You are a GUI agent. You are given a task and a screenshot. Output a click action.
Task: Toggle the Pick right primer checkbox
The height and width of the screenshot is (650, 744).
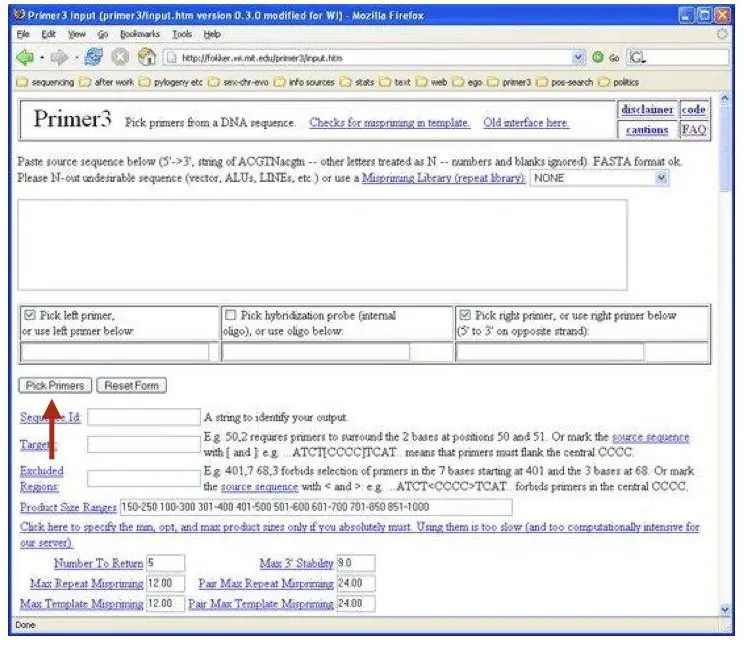pyautogui.click(x=465, y=315)
